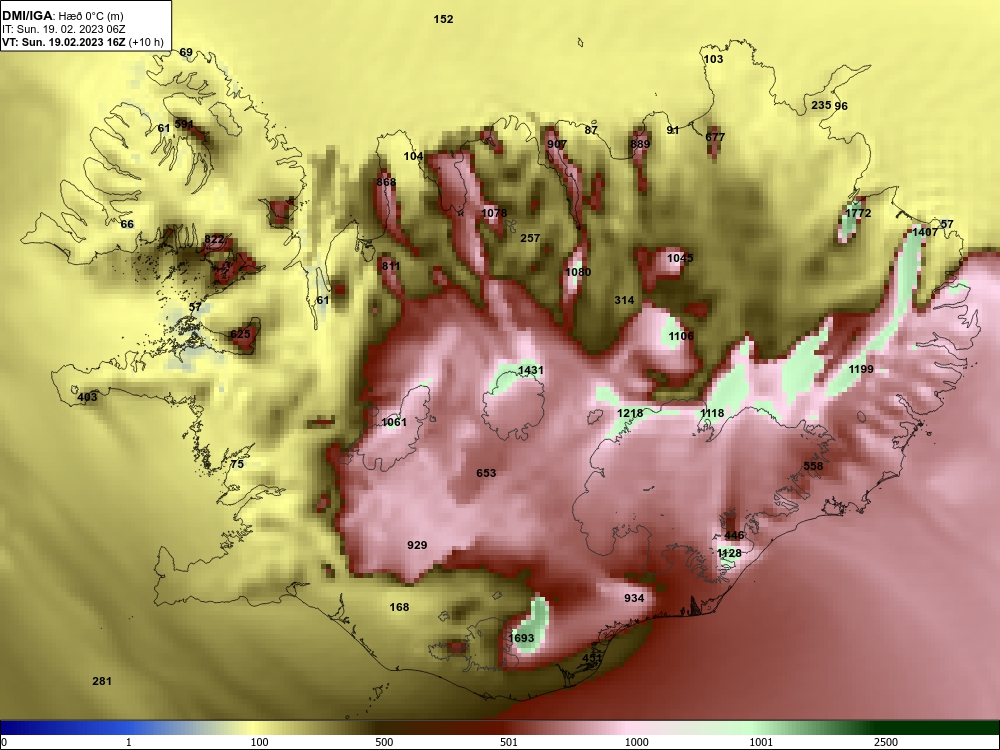1000x750 pixels.
Task: Click the 1199 value label
Action: (861, 369)
